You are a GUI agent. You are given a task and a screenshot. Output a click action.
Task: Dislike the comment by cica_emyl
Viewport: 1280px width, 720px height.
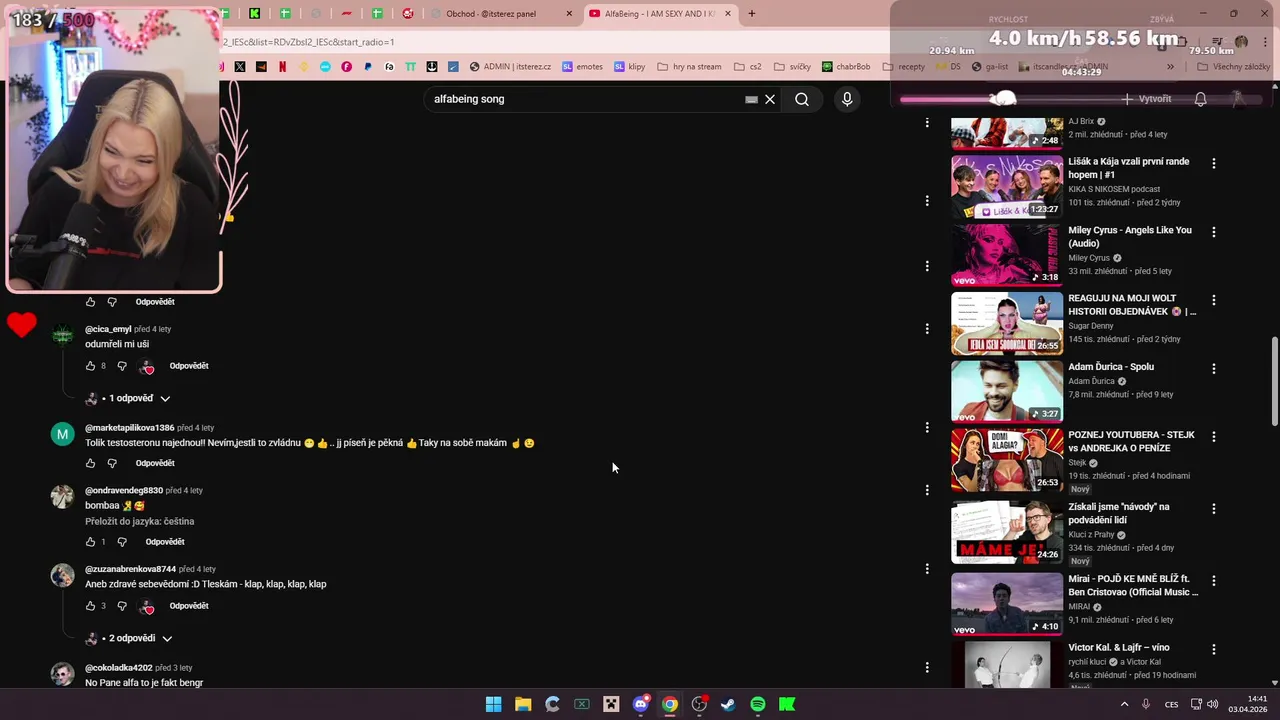coord(122,366)
